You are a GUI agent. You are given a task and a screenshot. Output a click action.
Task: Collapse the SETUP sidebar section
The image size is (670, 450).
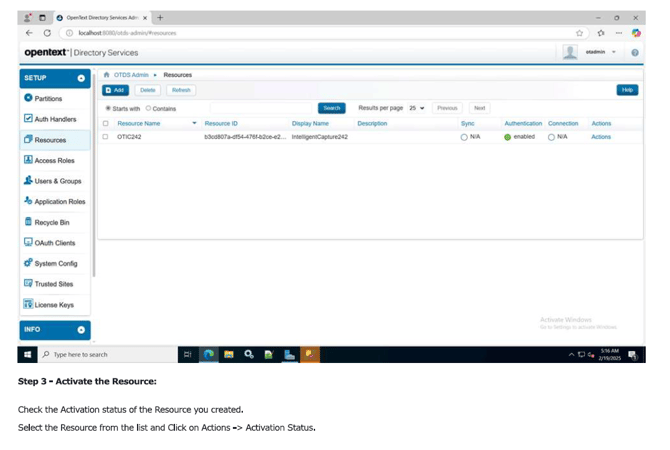[x=81, y=78]
